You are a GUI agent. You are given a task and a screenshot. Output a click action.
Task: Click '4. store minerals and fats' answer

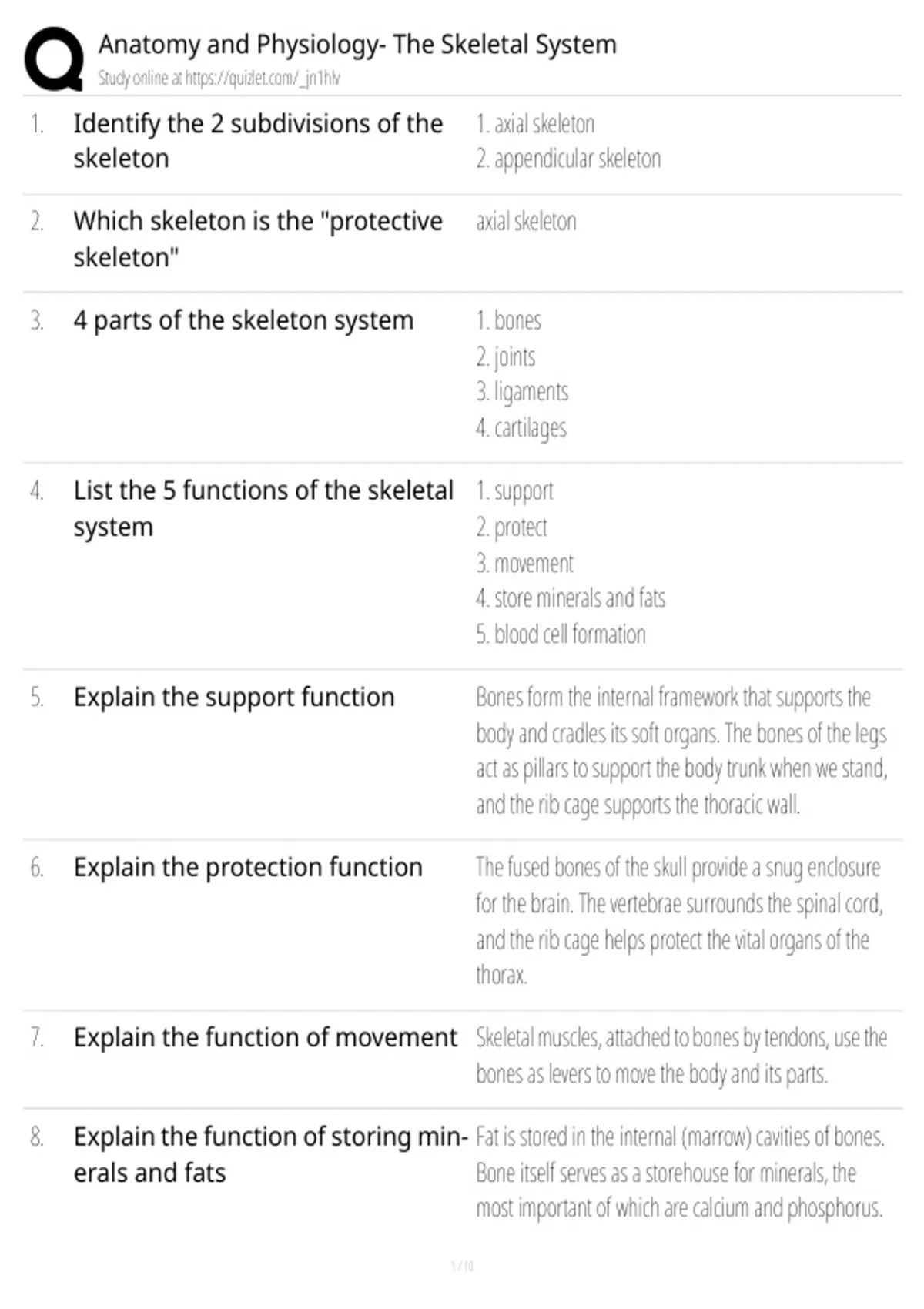click(x=571, y=598)
